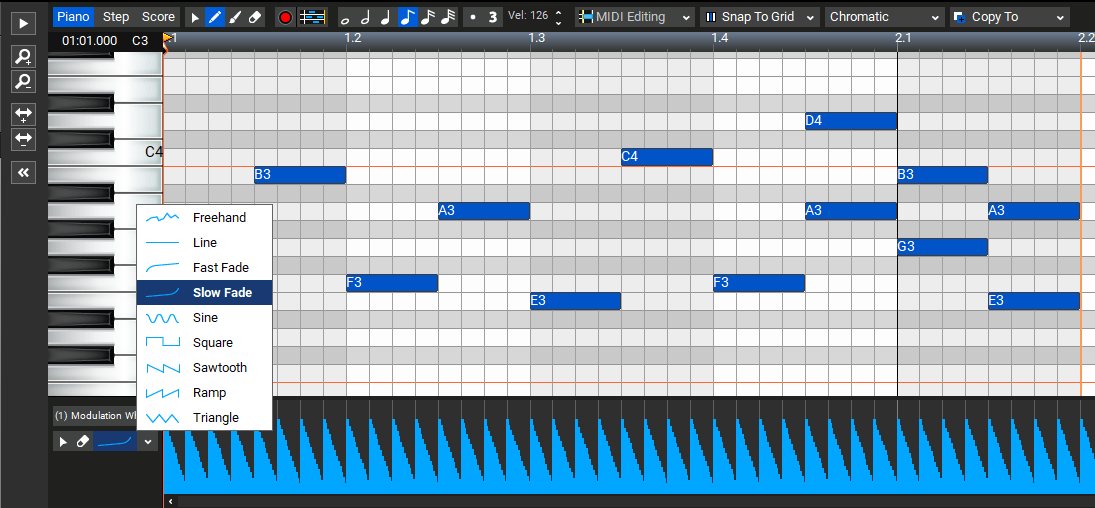Click the 01:01.000 position readout

(89, 41)
